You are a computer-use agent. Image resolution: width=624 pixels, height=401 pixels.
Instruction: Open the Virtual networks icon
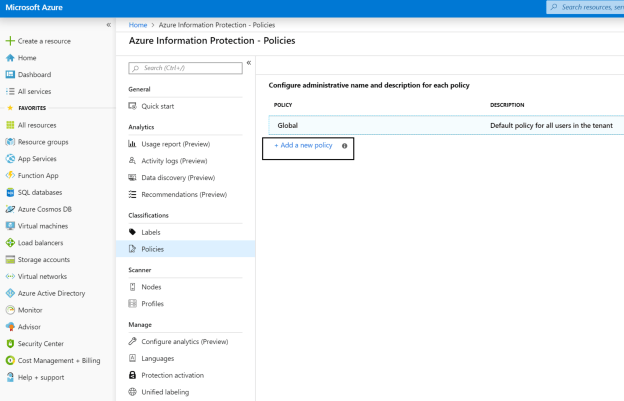click(10, 276)
